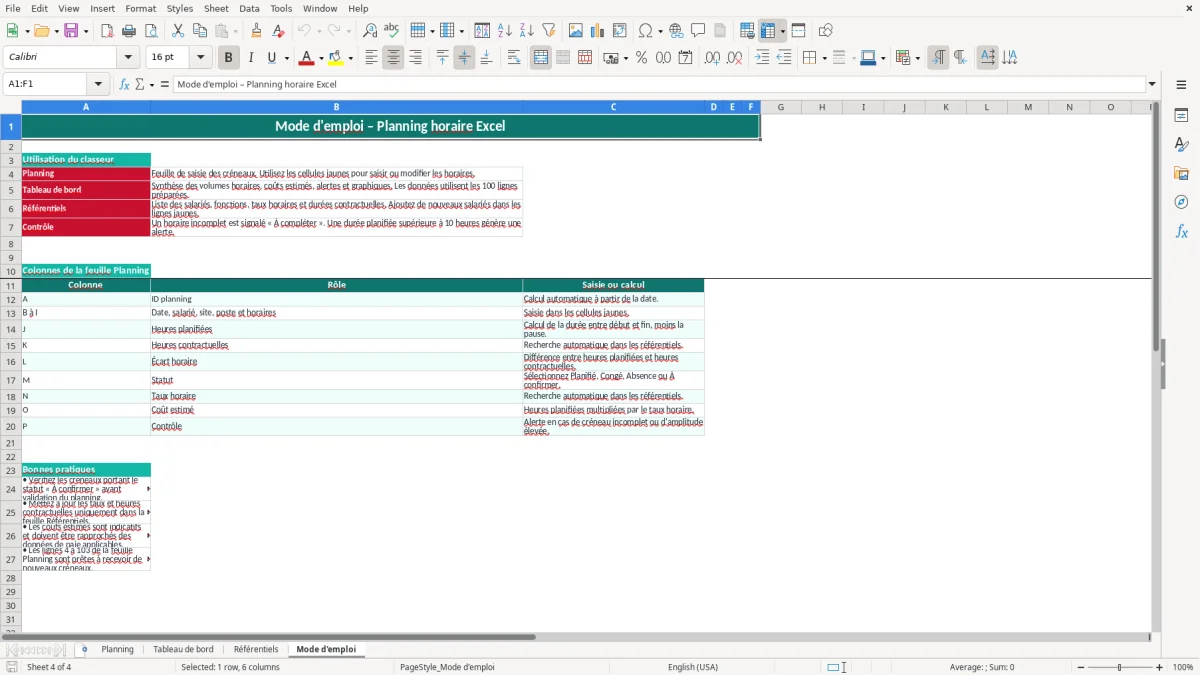Click the Save document icon

click(x=71, y=31)
